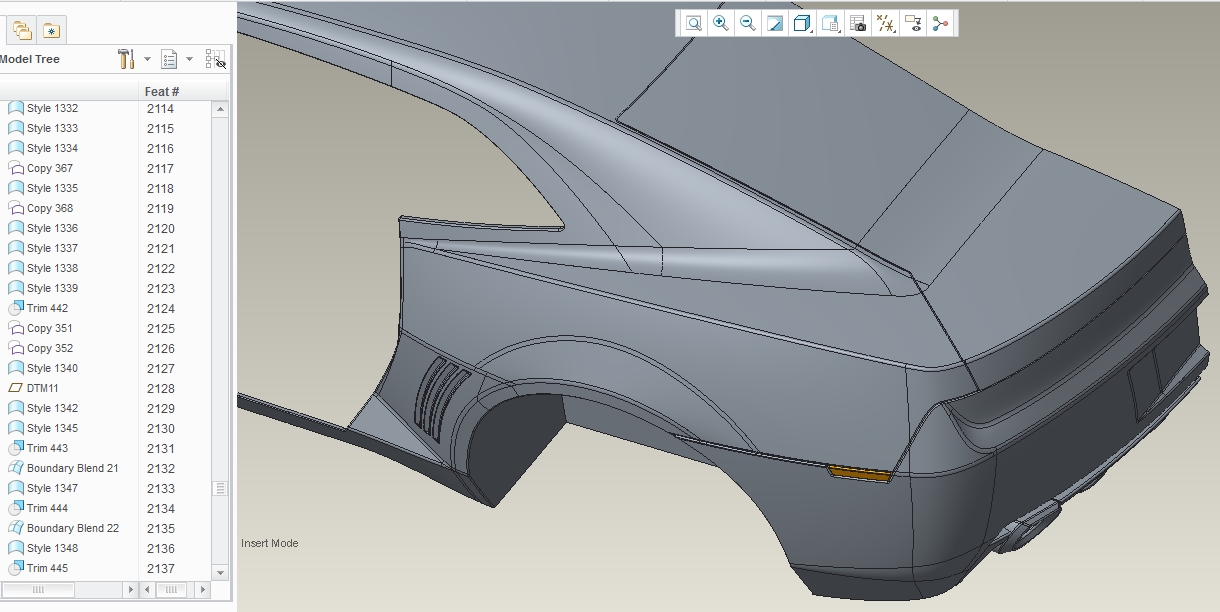Viewport: 1220px width, 612px height.
Task: Open the Display Style cube dropdown
Action: (802, 23)
